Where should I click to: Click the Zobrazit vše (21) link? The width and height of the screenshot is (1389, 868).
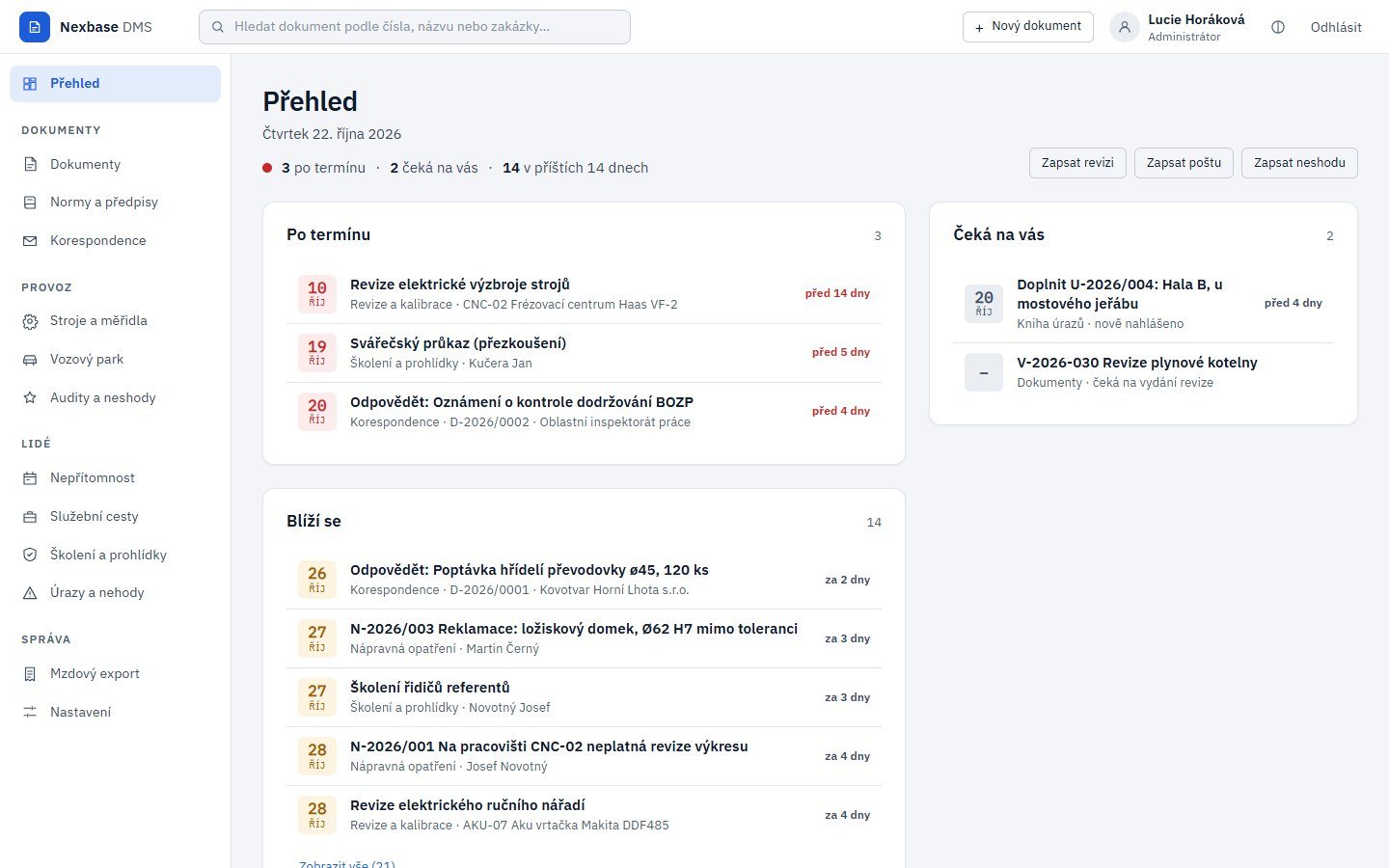pos(347,864)
